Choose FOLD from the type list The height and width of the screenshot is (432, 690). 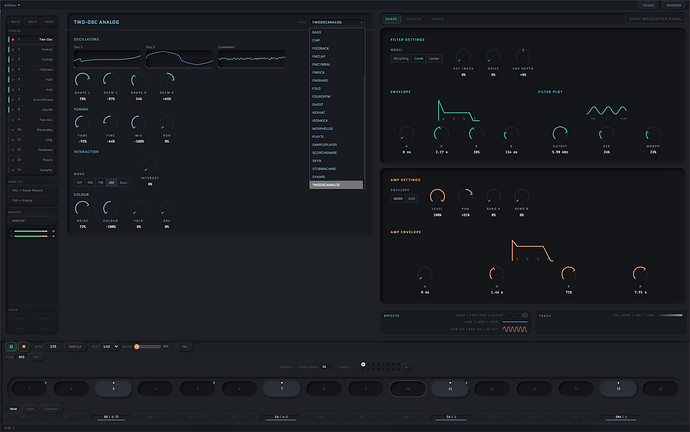pyautogui.click(x=336, y=88)
